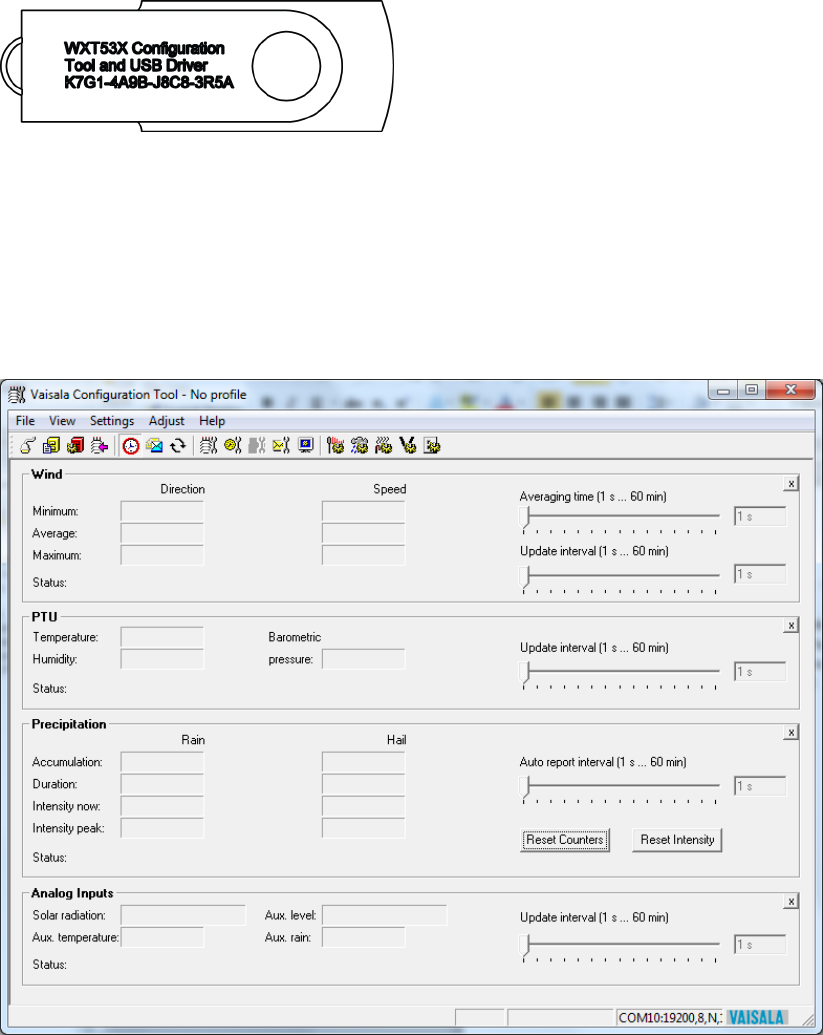Click the Reset Intensity button
823x1035 pixels.
point(677,840)
